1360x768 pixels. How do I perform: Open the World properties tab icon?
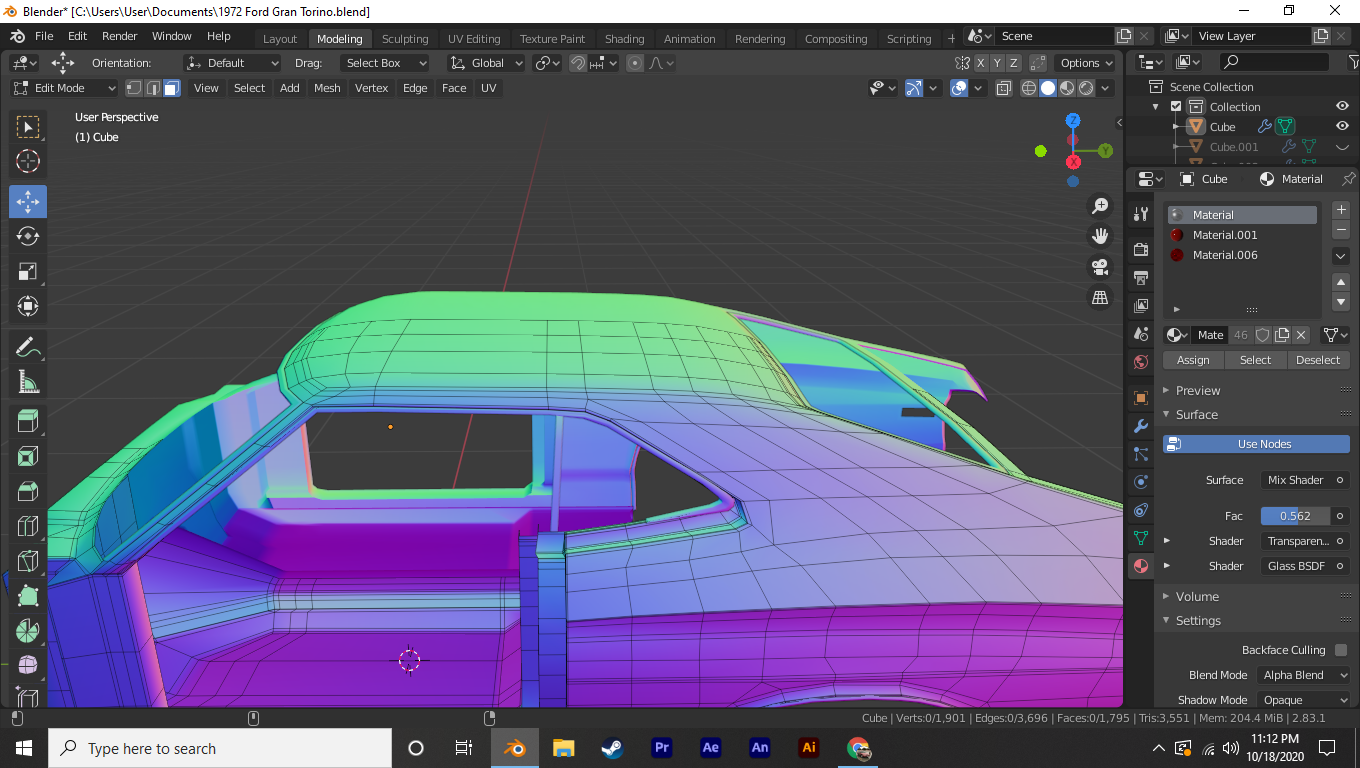pyautogui.click(x=1141, y=362)
